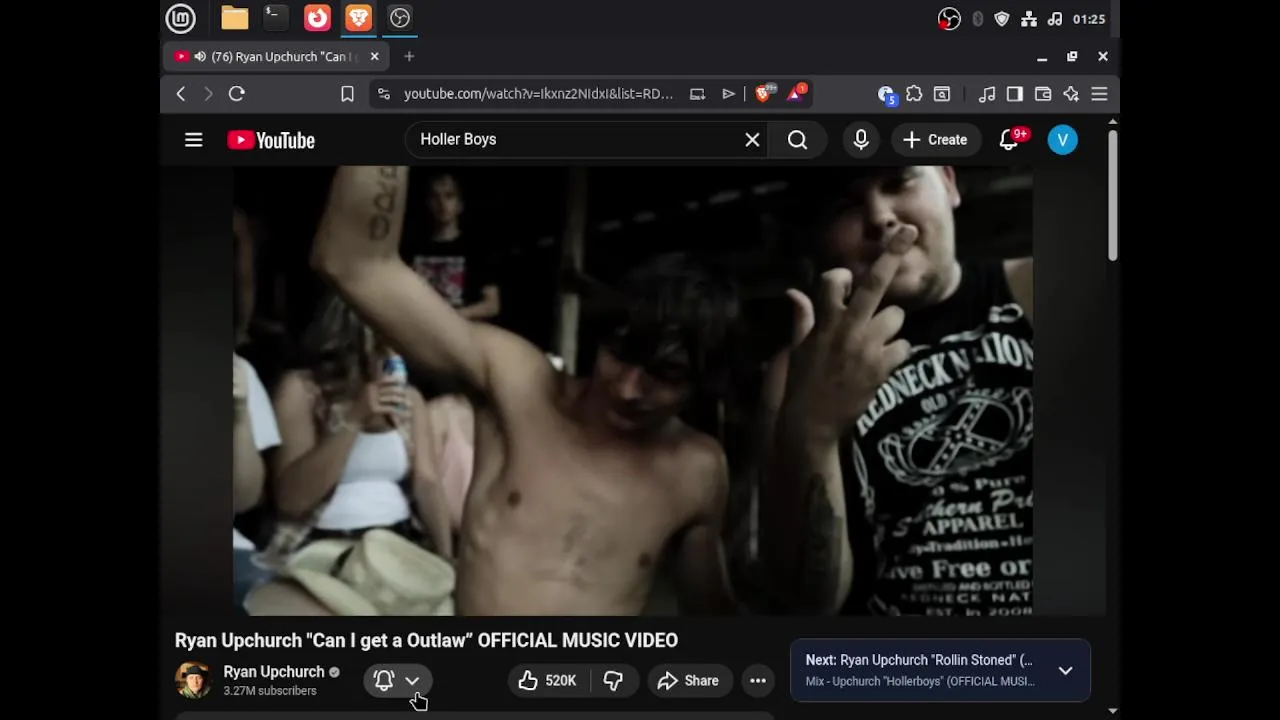Open the music note tray icon
Image resolution: width=1280 pixels, height=720 pixels.
(x=1055, y=19)
